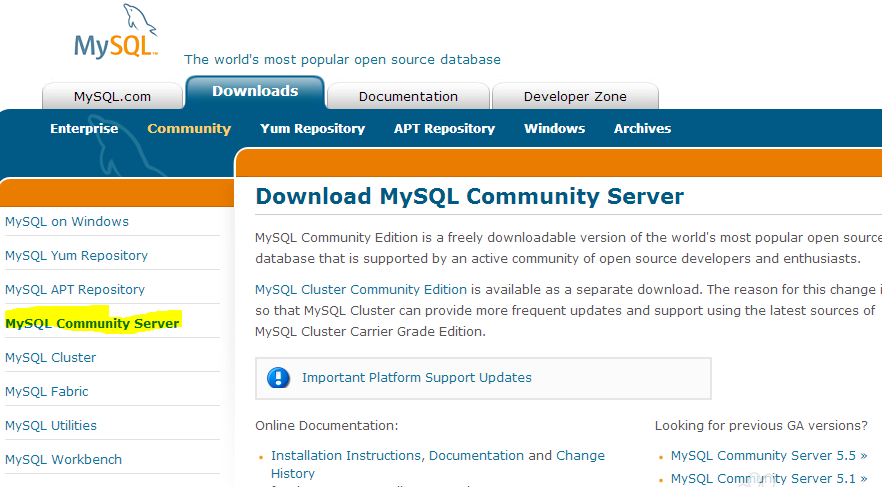Viewport: 882px width, 487px height.
Task: Open MySQL APT Repository sidebar link
Action: [75, 290]
